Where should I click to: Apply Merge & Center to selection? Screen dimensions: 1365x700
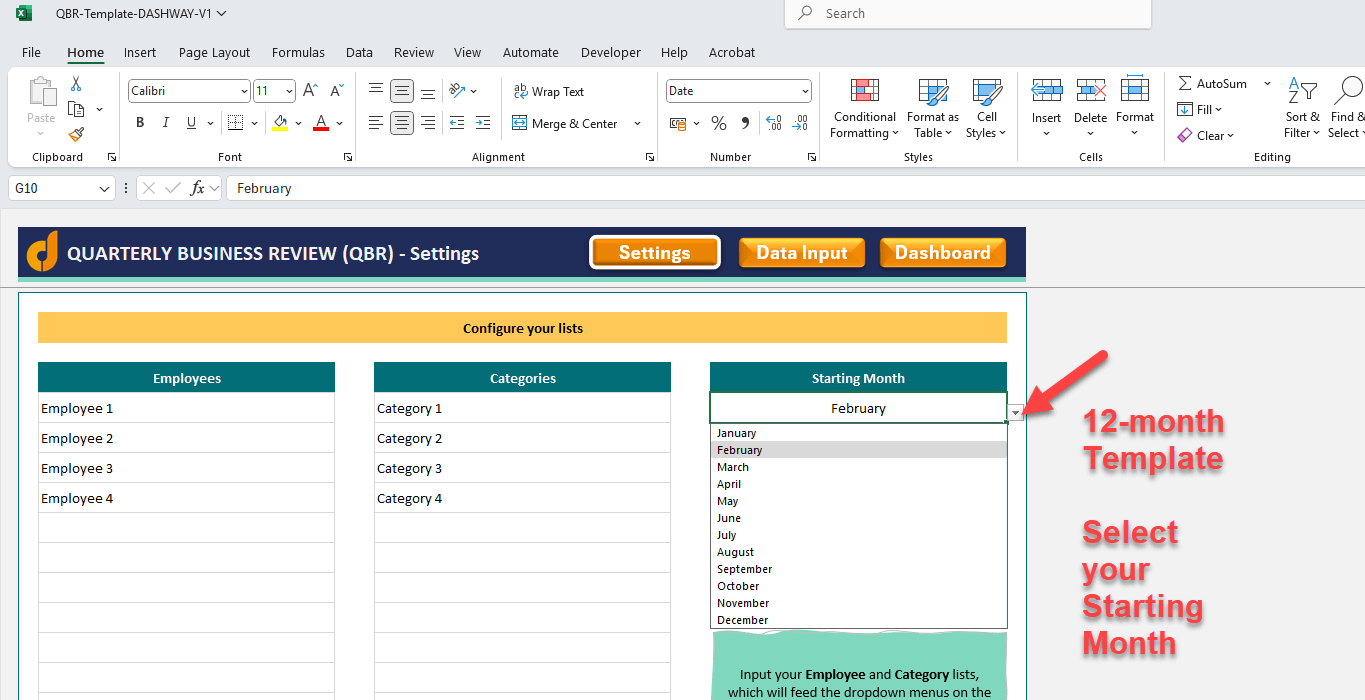(x=568, y=123)
